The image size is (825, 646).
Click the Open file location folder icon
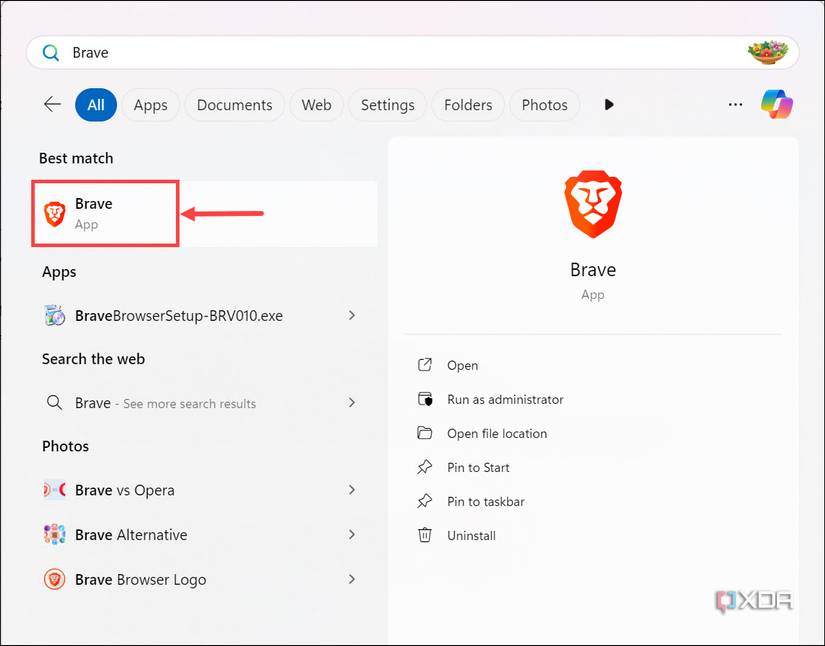pos(425,433)
